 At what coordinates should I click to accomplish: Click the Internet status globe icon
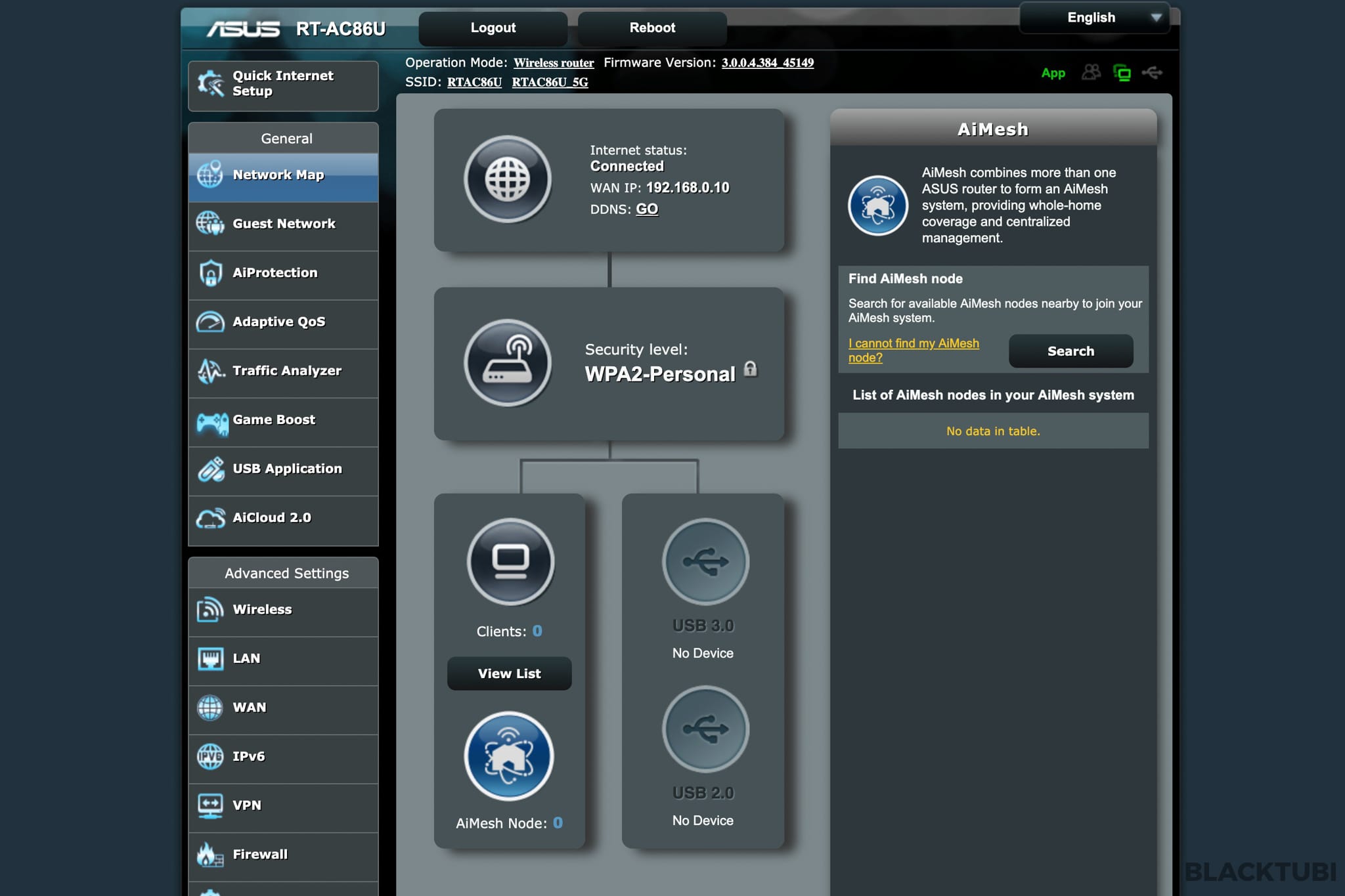click(507, 179)
